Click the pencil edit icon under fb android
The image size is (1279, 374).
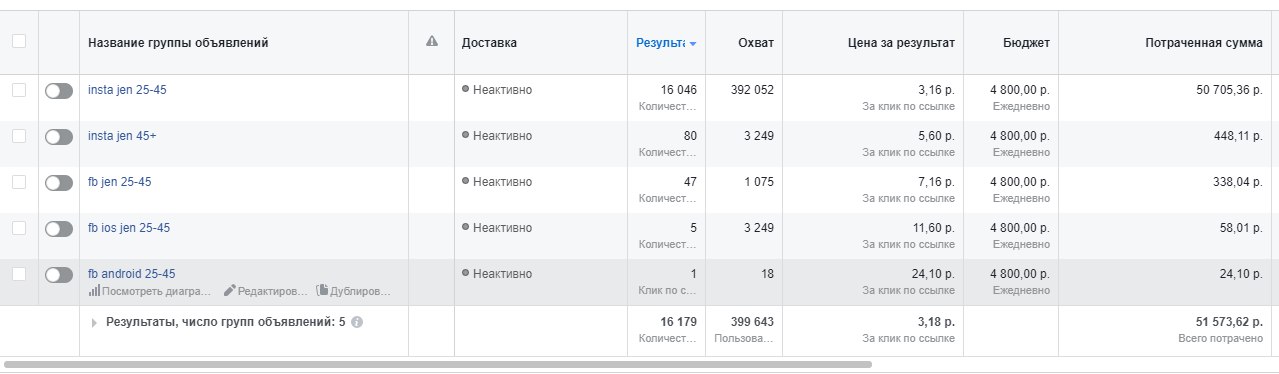pos(229,291)
